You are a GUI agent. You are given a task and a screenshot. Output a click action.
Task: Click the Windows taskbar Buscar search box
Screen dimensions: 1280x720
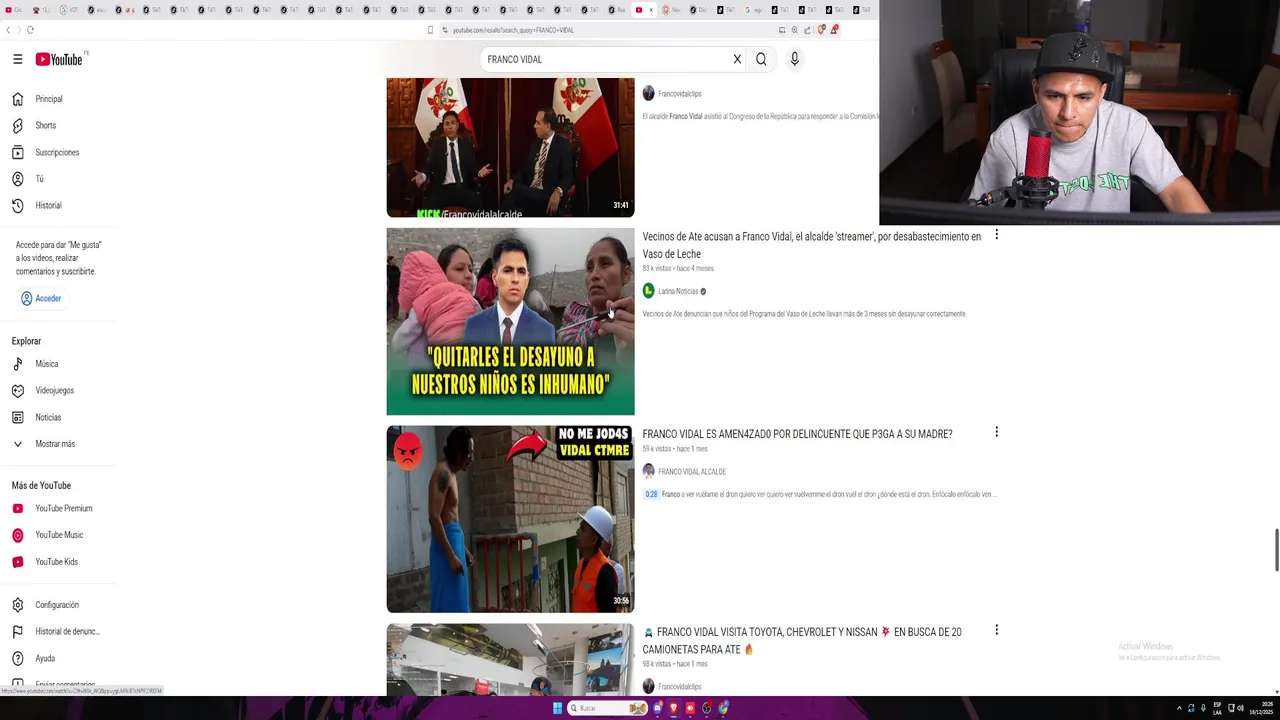(608, 708)
